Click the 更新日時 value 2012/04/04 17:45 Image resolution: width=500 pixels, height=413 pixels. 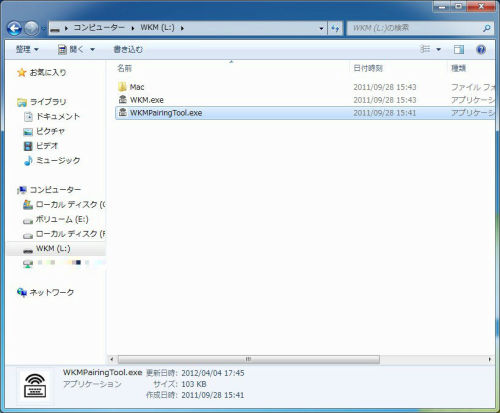213,373
